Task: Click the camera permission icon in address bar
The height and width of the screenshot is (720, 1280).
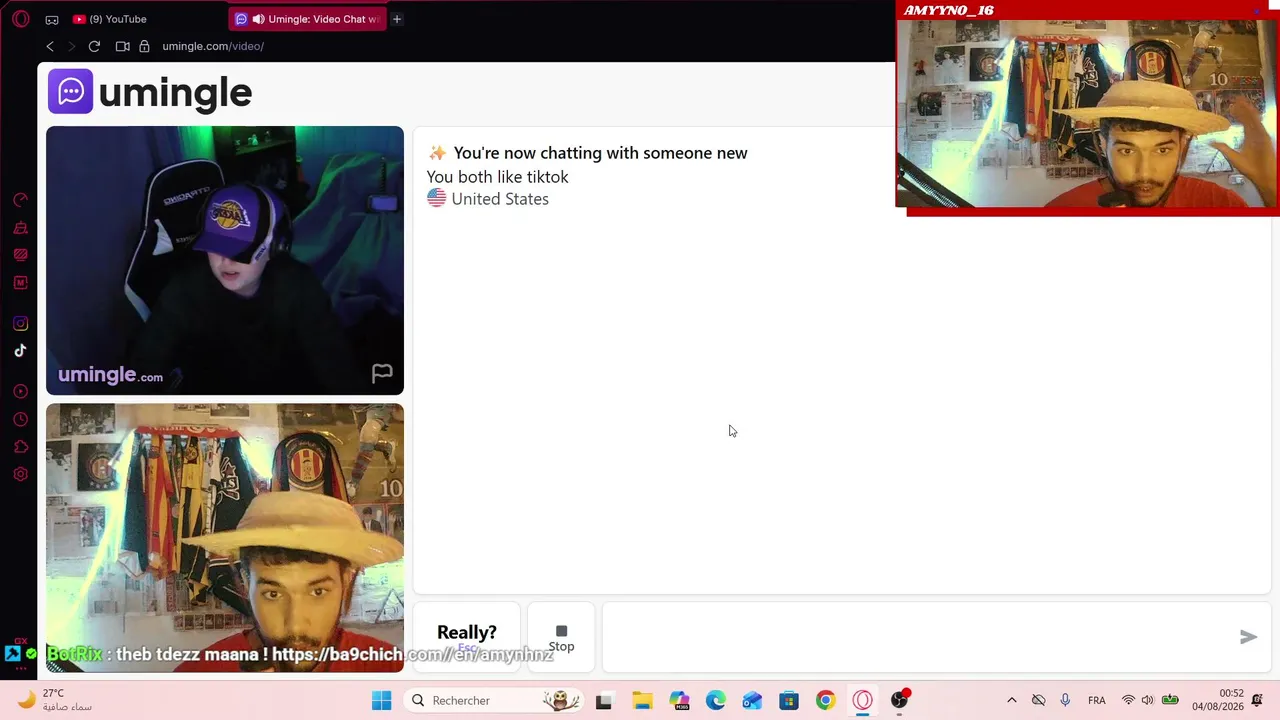Action: point(122,46)
